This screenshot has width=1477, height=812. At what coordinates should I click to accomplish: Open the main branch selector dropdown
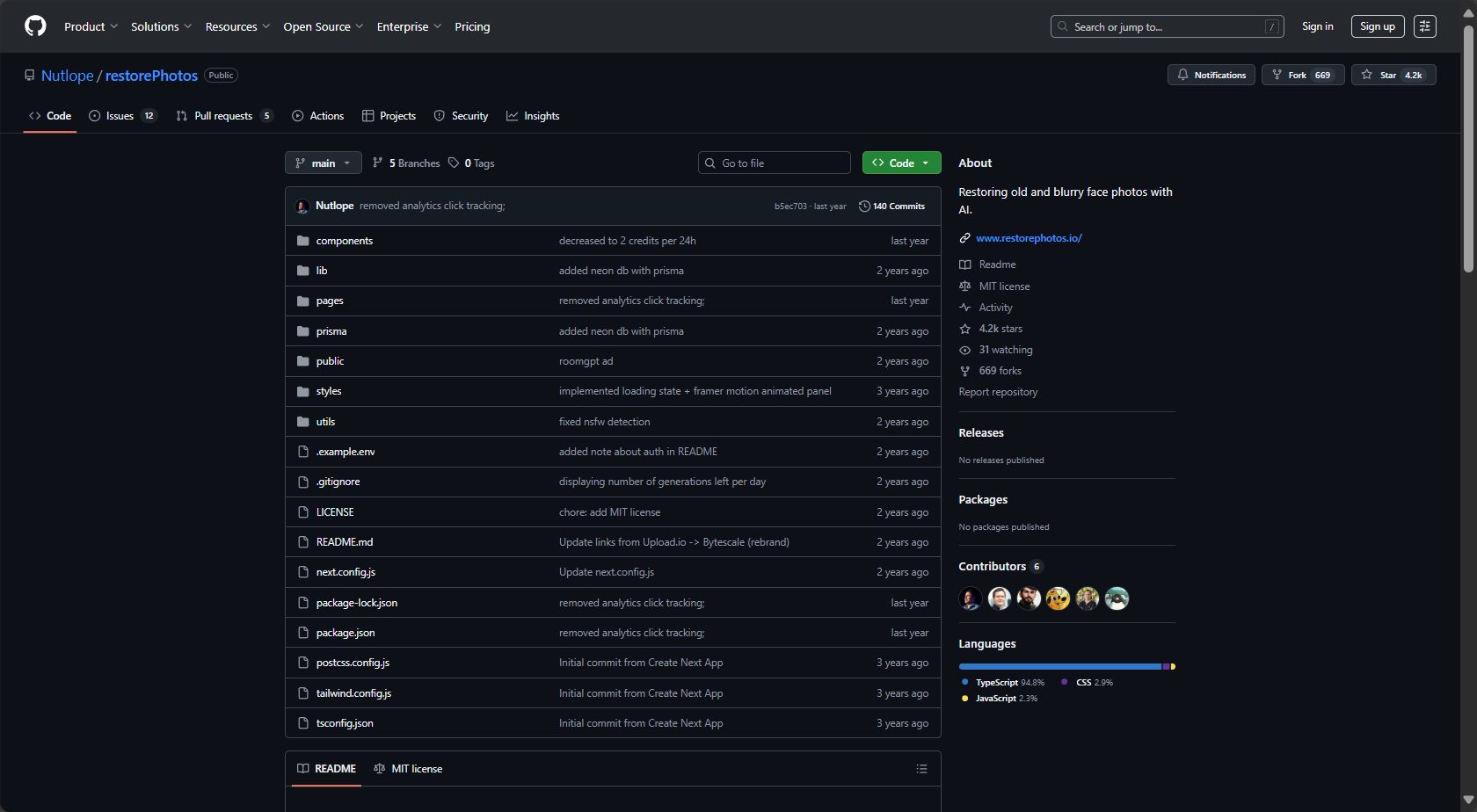pyautogui.click(x=324, y=163)
